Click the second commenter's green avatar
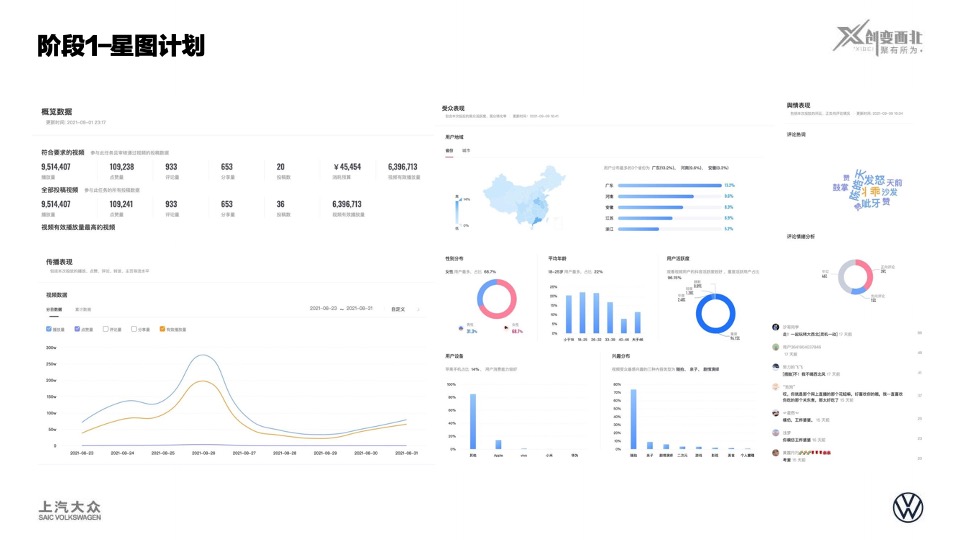The height and width of the screenshot is (540, 960). point(776,347)
